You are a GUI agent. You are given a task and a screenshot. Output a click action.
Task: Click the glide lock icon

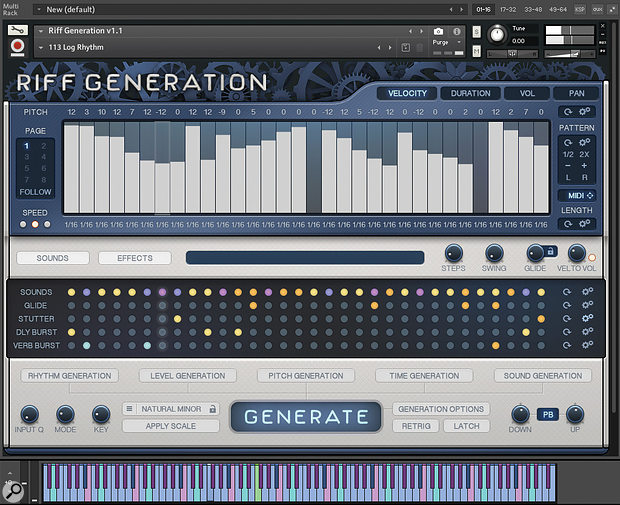coord(550,251)
